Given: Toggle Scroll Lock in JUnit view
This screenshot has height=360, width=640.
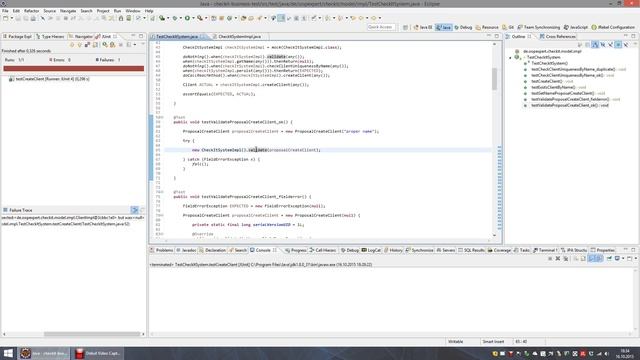Looking at the screenshot, I should coord(95,44).
